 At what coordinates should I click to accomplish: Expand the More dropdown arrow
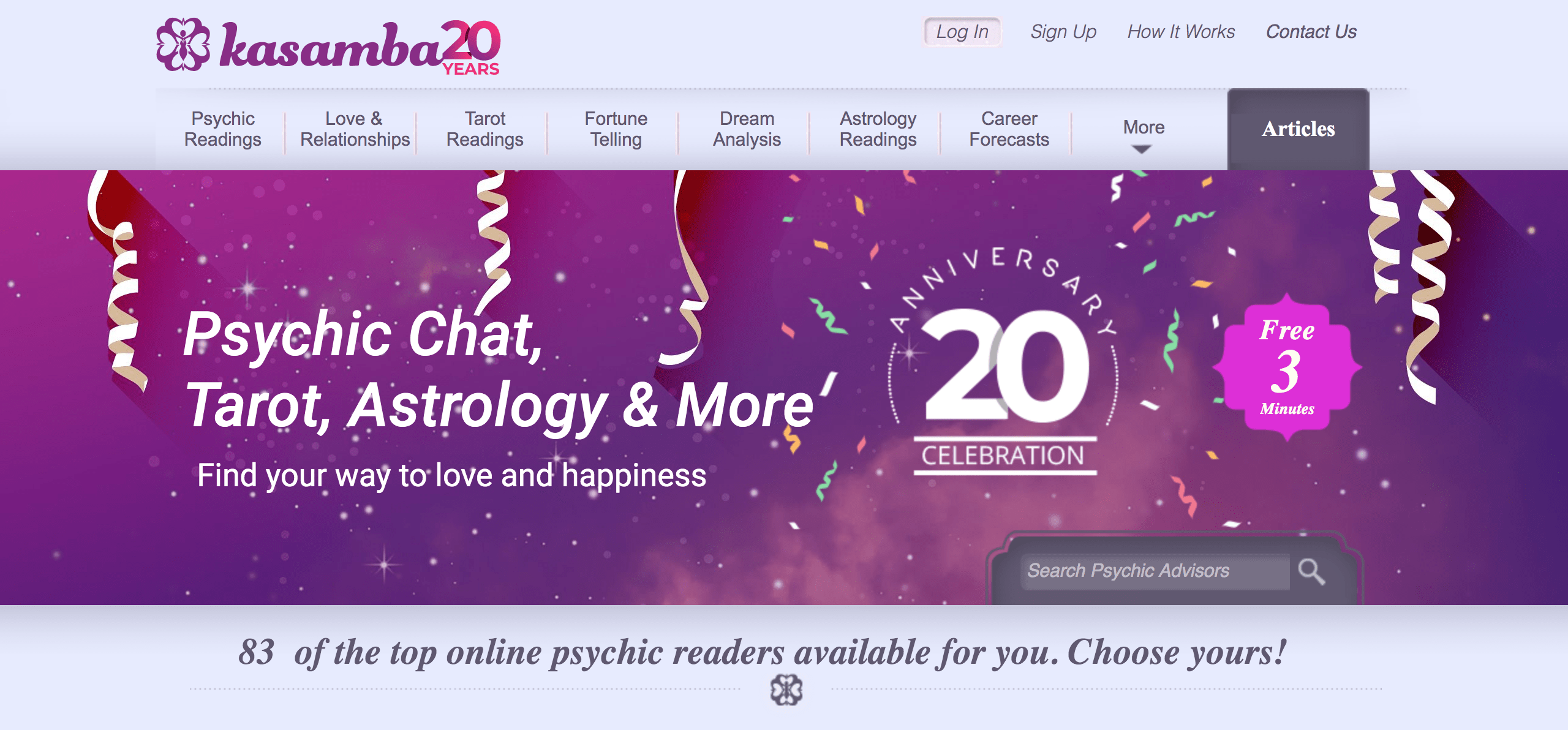point(1141,149)
